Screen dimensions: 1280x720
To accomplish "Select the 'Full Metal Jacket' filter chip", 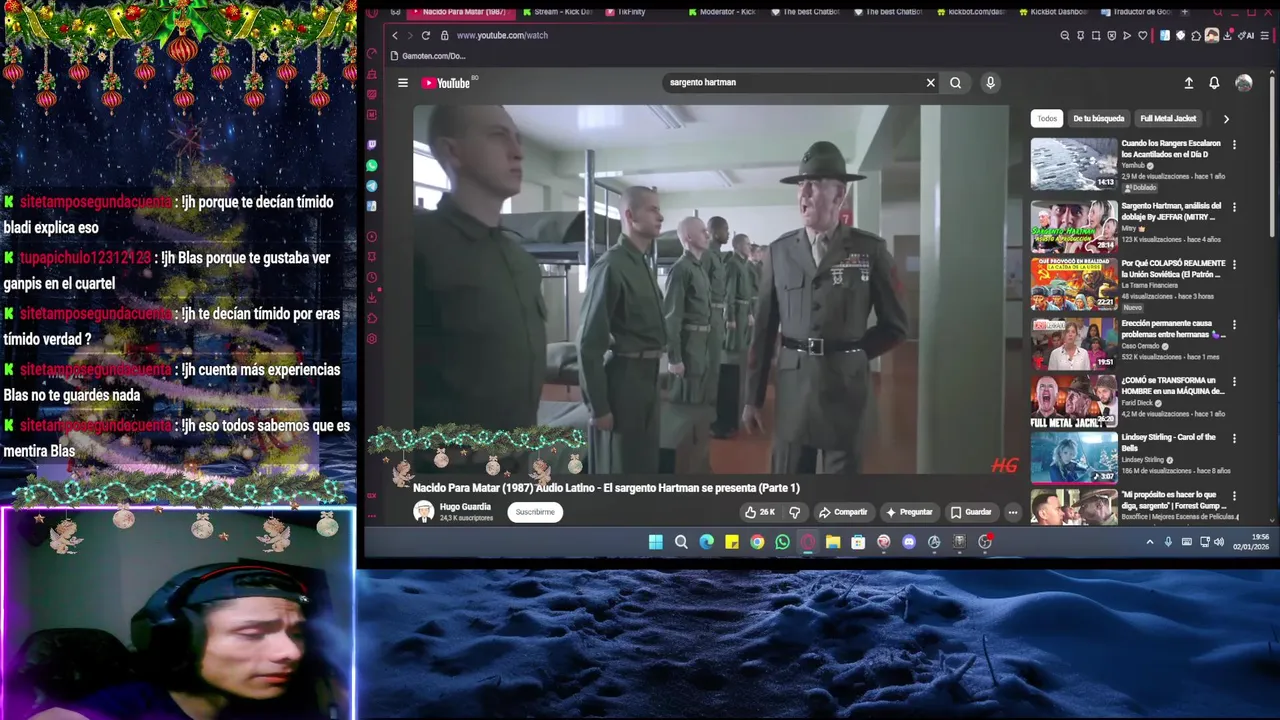I will (1168, 119).
